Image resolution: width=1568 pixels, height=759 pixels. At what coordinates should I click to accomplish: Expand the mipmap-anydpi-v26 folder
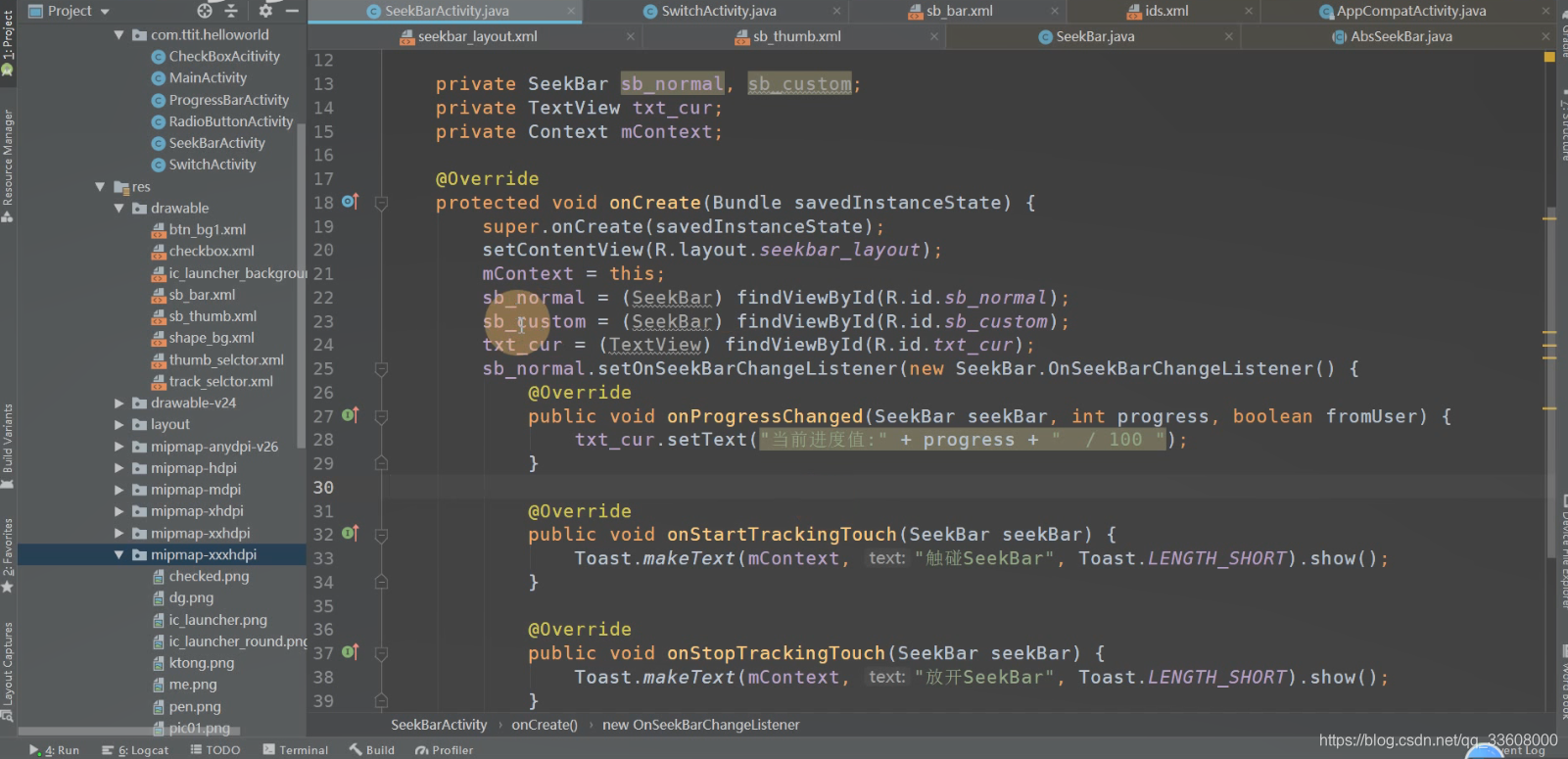[x=119, y=447]
